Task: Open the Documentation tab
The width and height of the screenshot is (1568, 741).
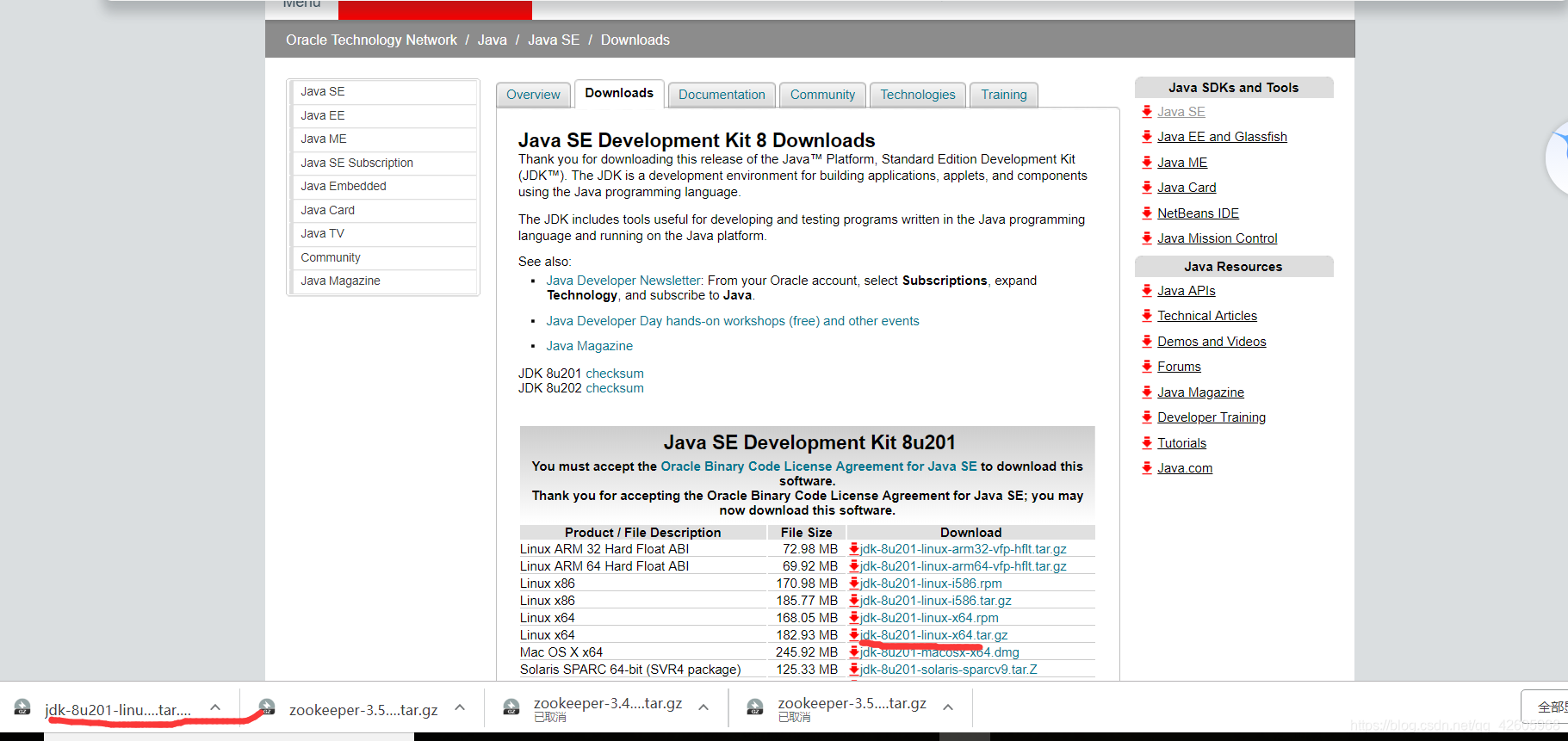Action: (722, 95)
